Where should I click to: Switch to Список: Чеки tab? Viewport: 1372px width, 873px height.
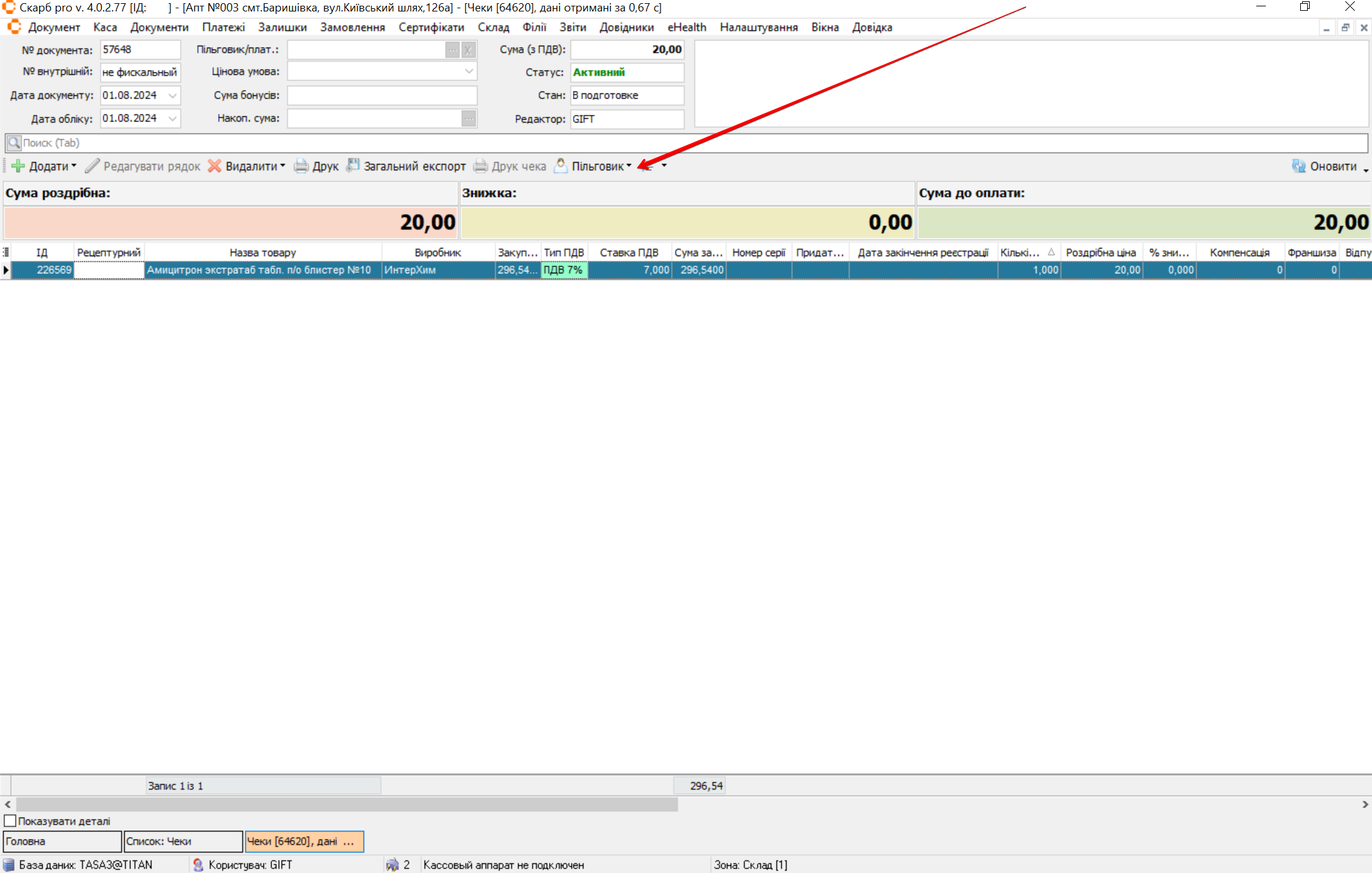(183, 841)
